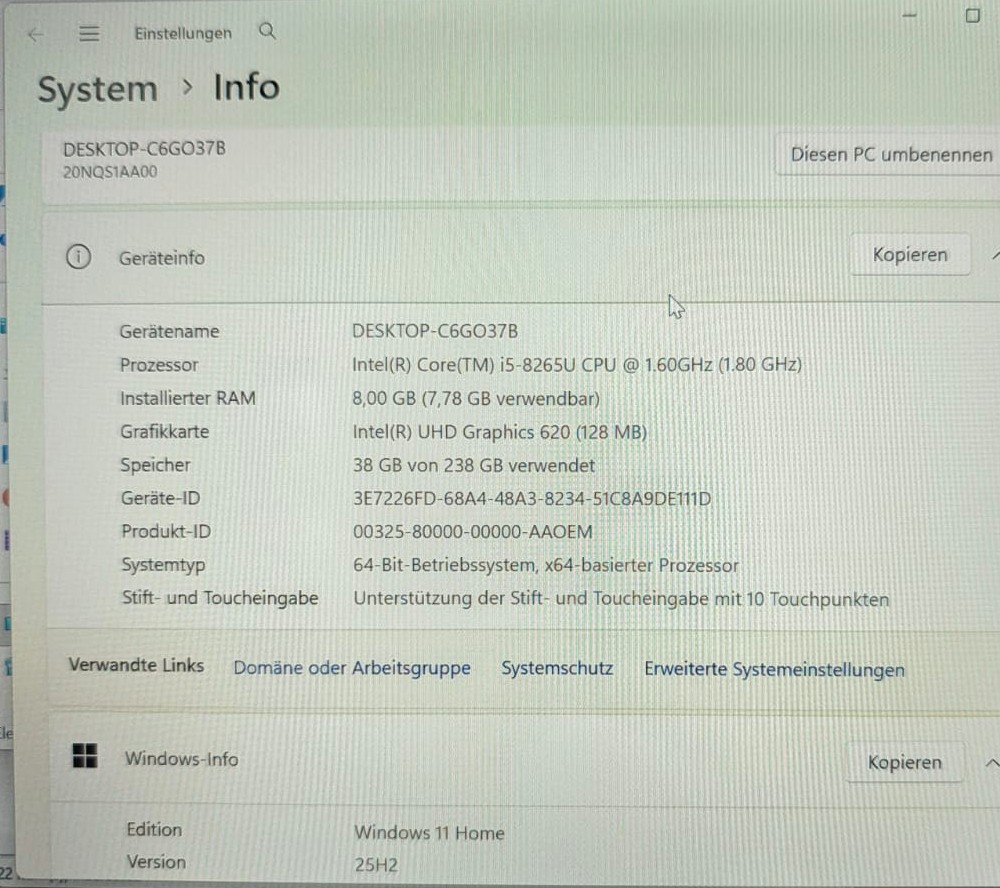1000x888 pixels.
Task: Click Diesen PC umbenennen button
Action: point(889,154)
